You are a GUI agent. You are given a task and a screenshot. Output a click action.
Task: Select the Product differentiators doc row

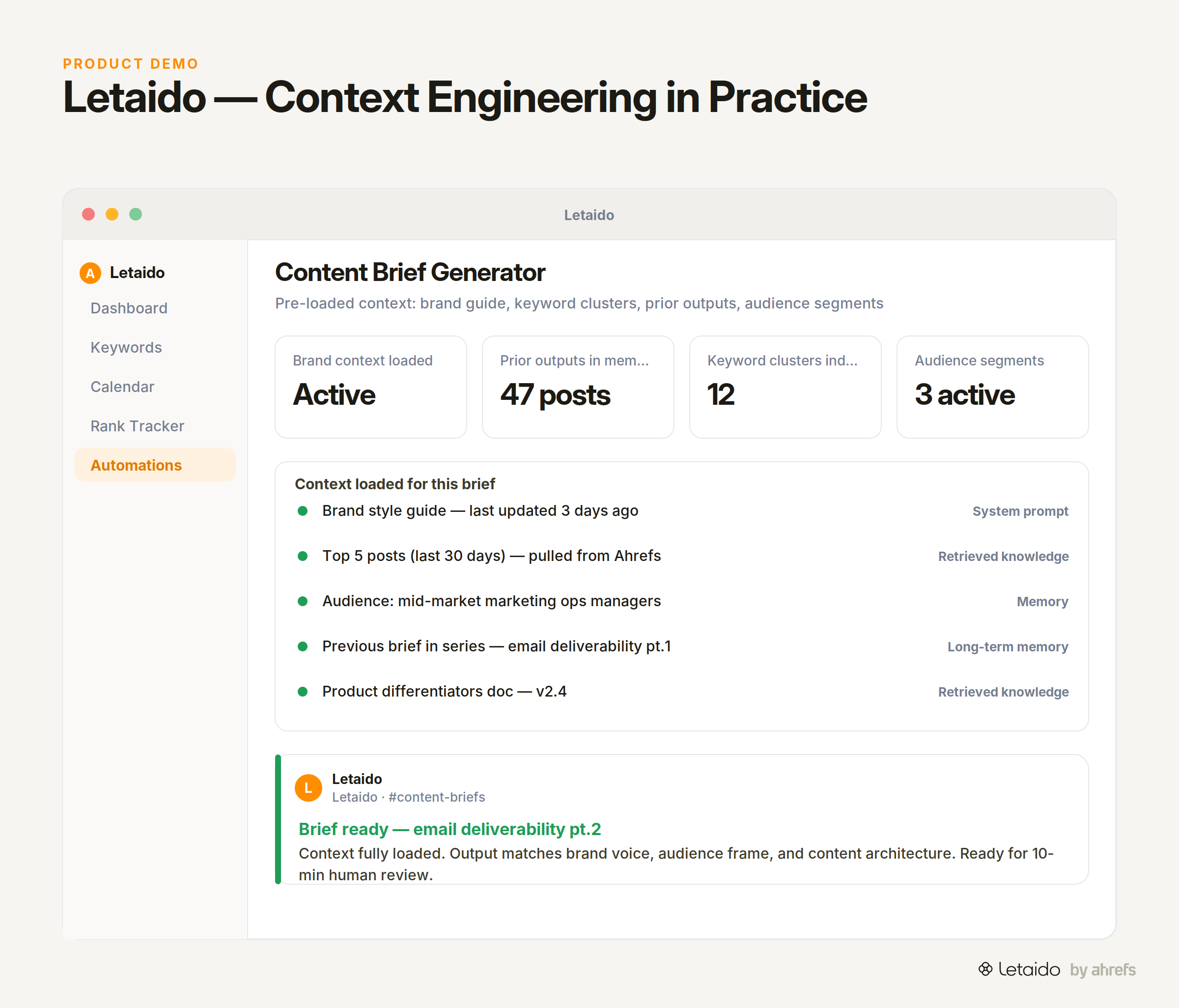pos(682,692)
